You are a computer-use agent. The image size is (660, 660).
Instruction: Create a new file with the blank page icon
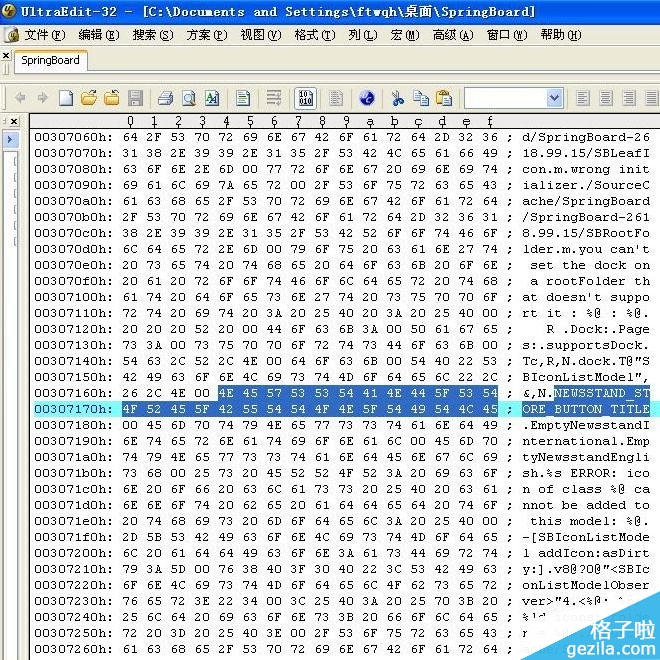point(66,98)
